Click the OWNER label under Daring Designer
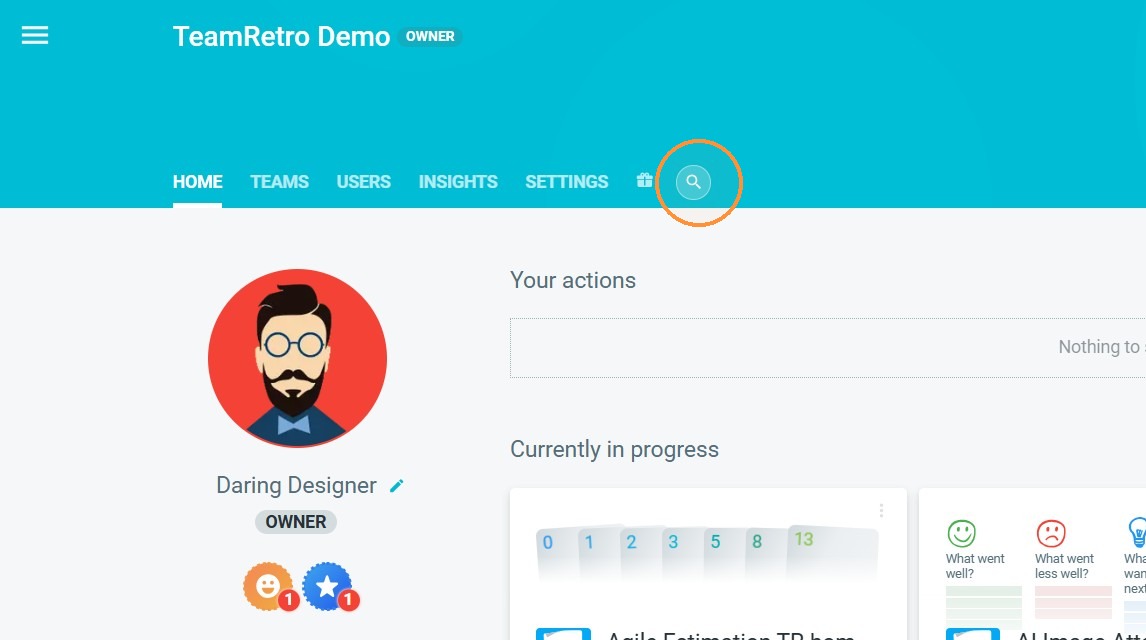 [295, 522]
